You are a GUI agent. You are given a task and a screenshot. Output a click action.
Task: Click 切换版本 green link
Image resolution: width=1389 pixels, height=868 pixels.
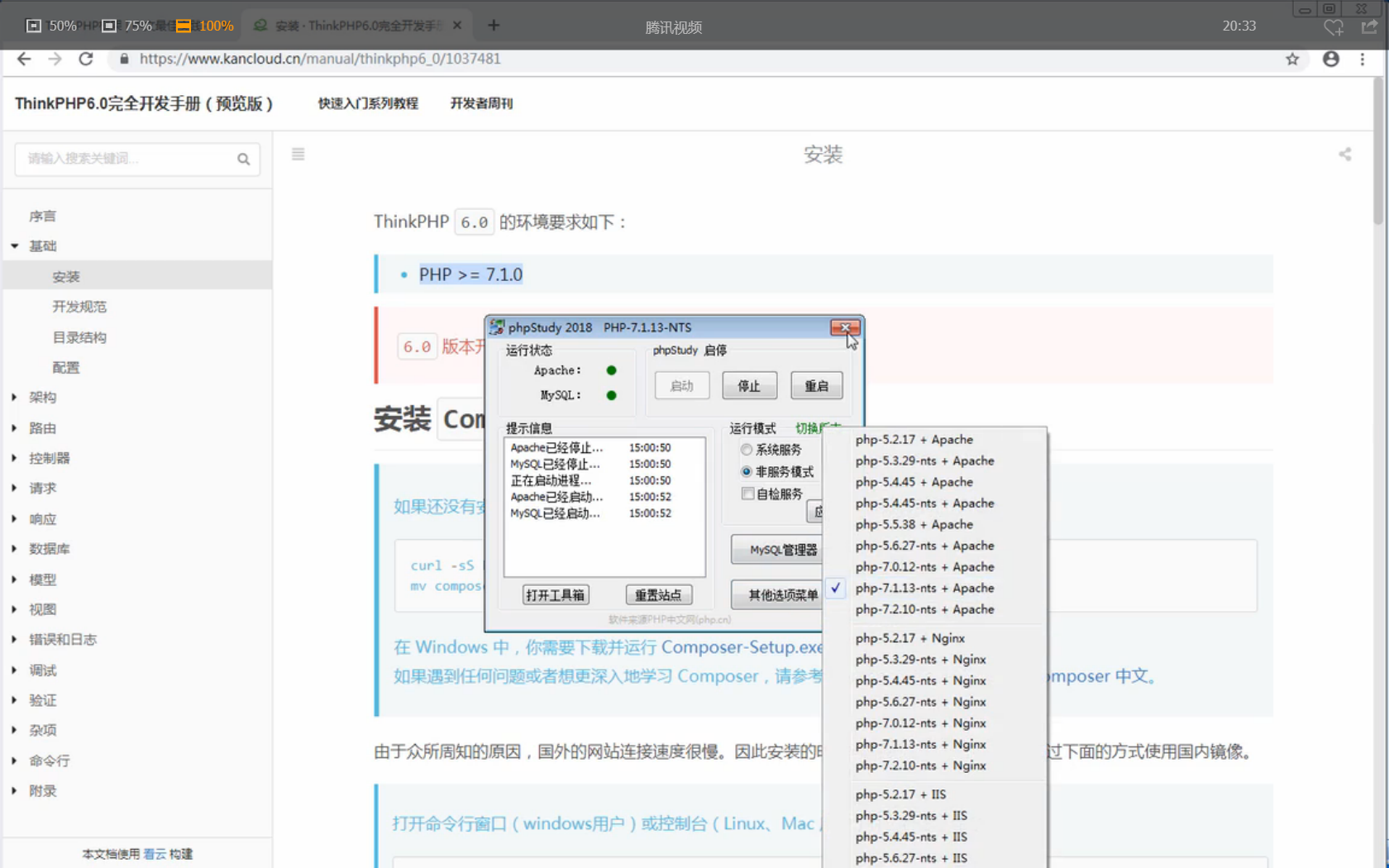pos(817,427)
